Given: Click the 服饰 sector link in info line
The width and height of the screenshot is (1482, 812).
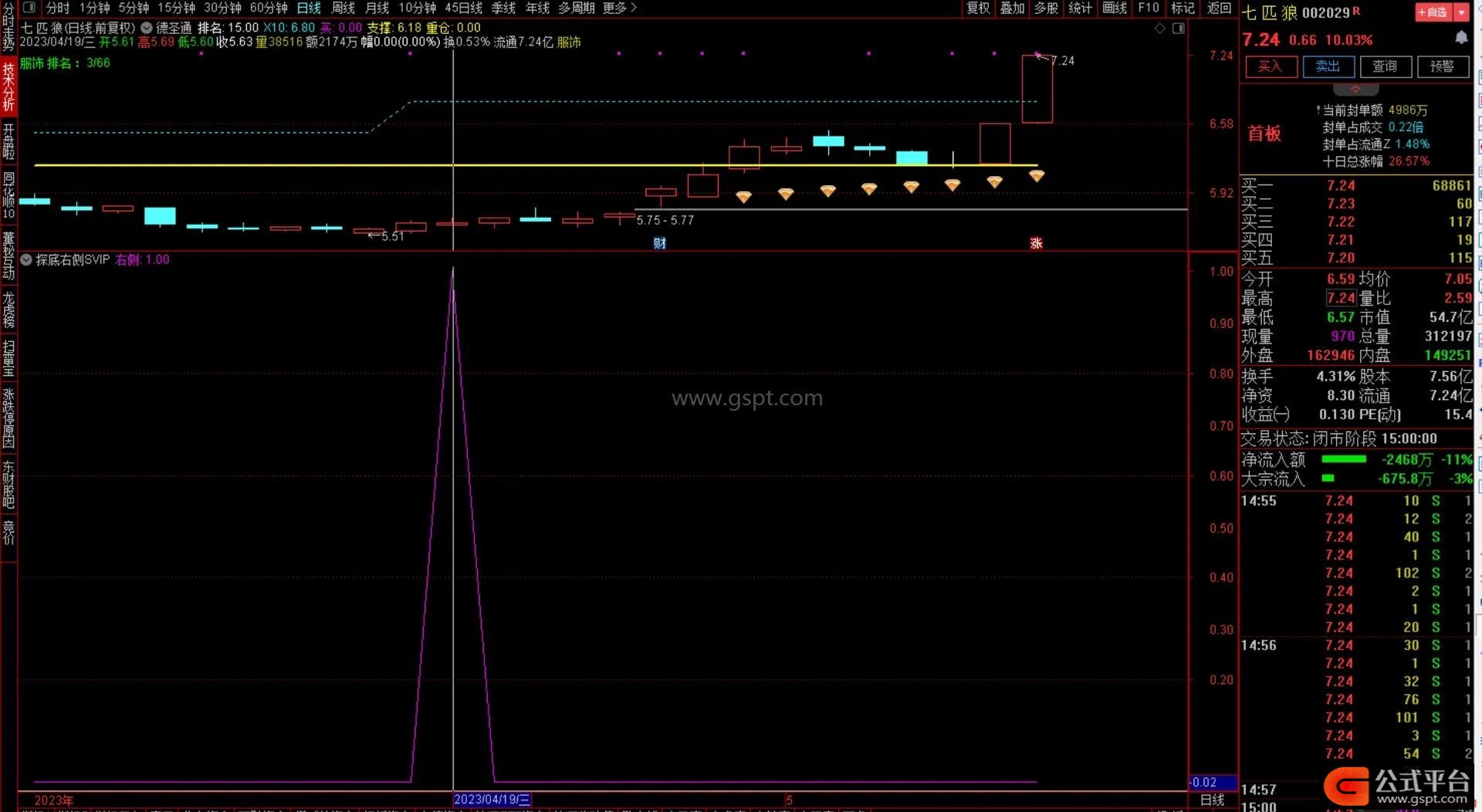Looking at the screenshot, I should click(569, 42).
